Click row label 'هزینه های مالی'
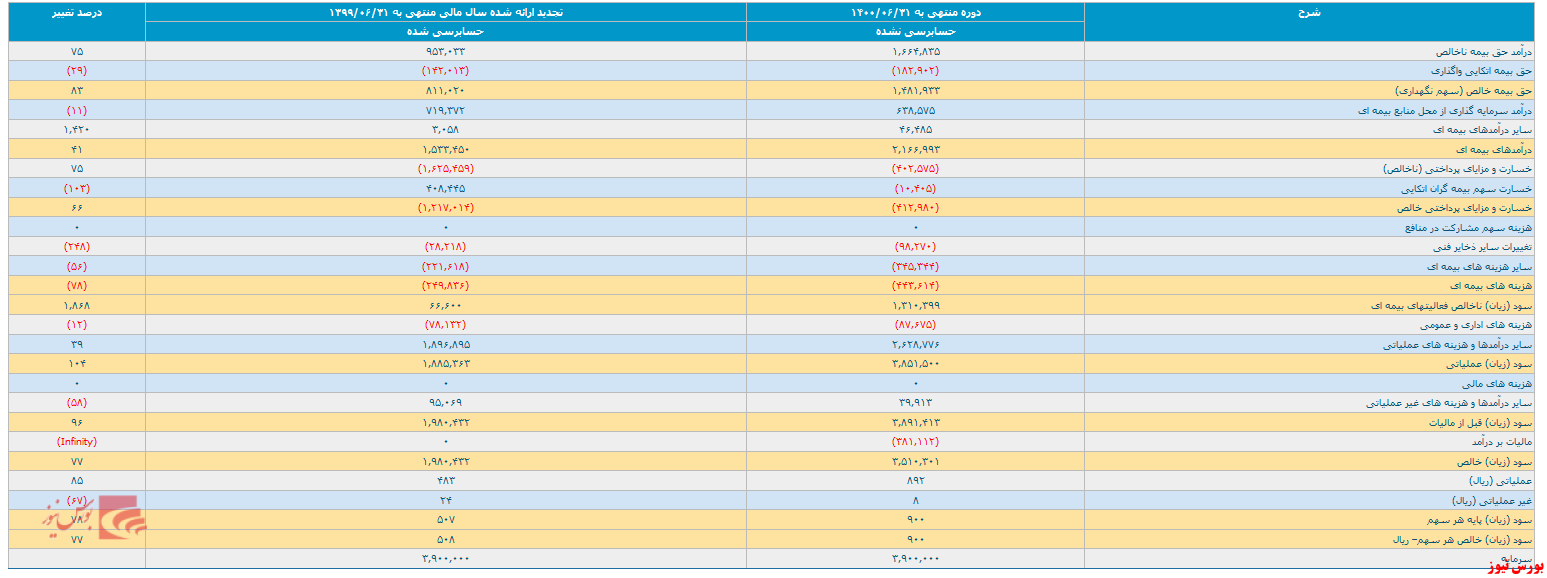The width and height of the screenshot is (1547, 578). (1500, 384)
